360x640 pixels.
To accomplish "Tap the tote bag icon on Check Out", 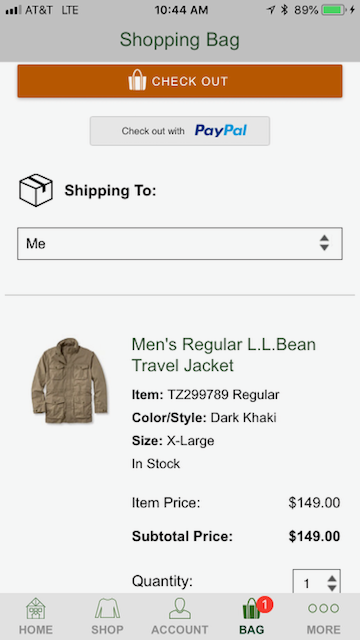I will click(x=137, y=80).
